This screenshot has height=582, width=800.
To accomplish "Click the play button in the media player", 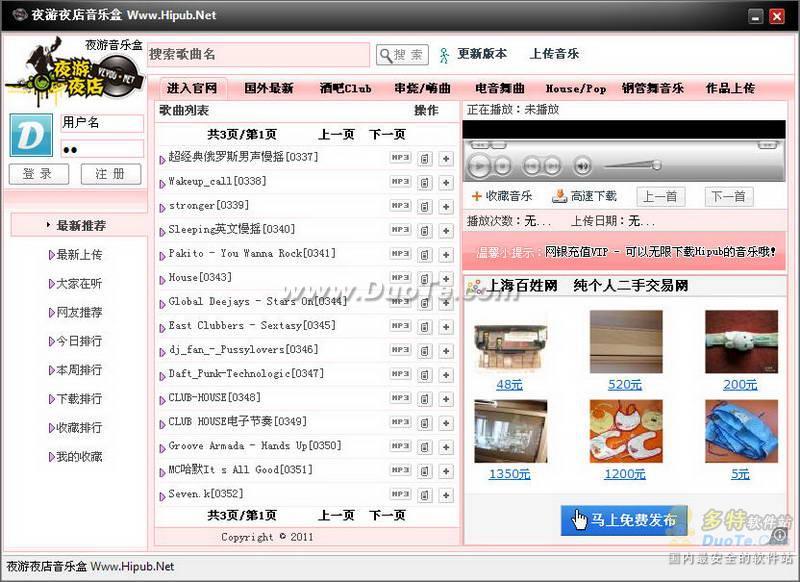I will (480, 166).
